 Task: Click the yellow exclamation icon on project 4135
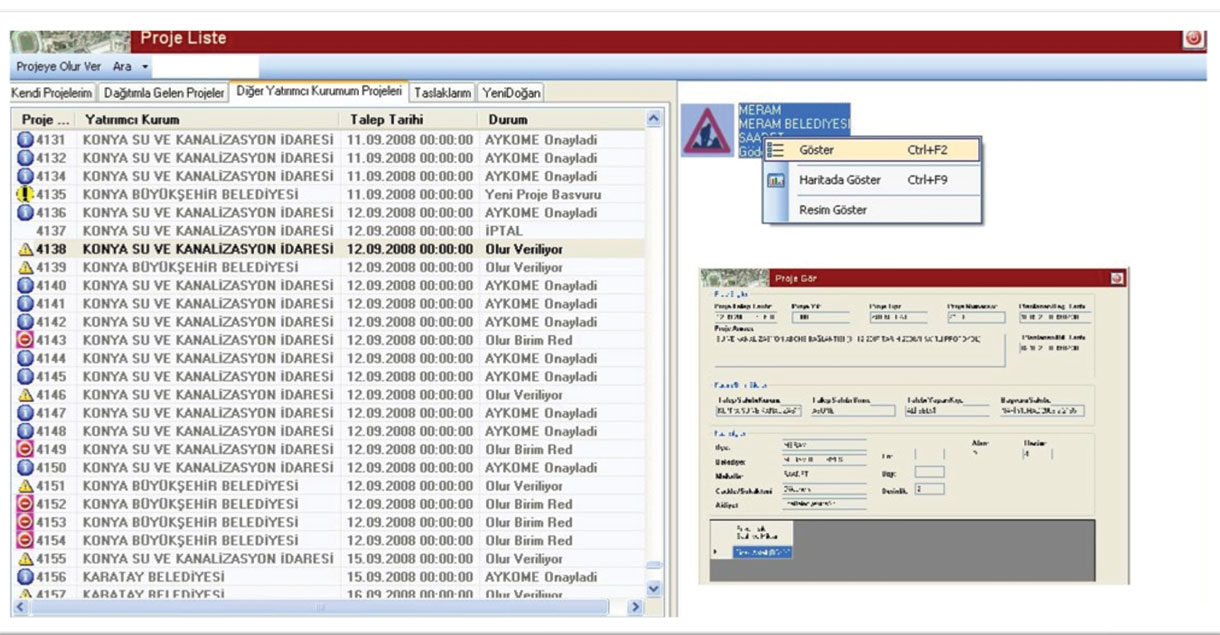(x=26, y=194)
